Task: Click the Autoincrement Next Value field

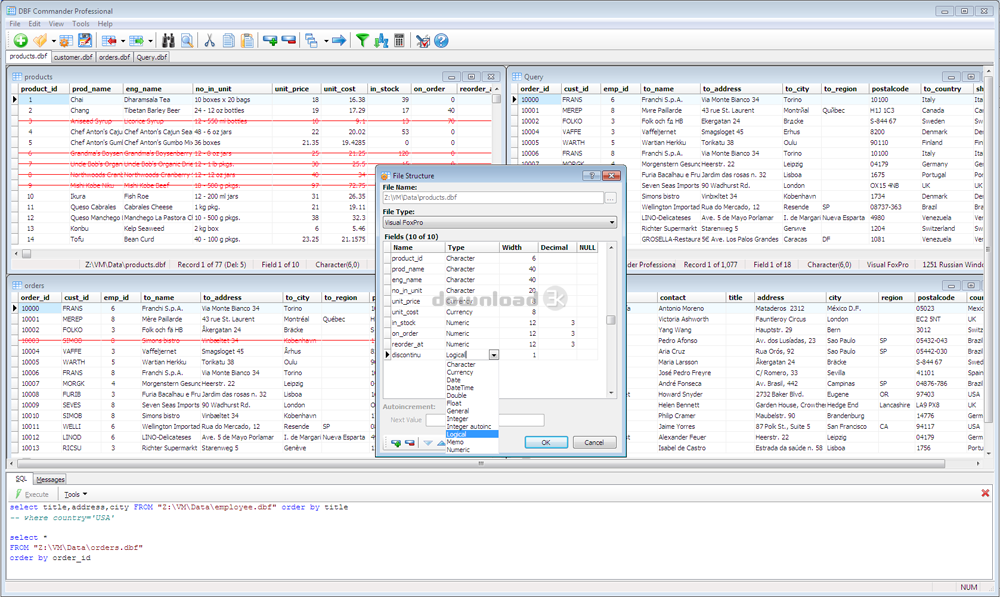Action: click(x=485, y=420)
